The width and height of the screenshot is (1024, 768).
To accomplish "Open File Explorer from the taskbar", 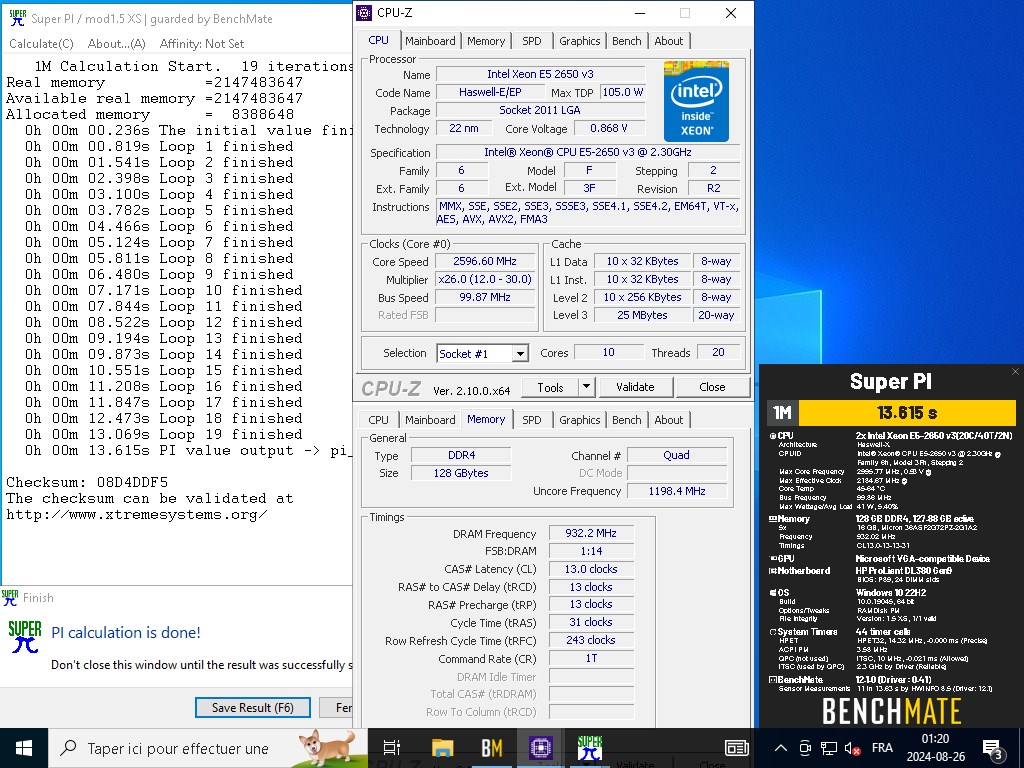I will [442, 748].
